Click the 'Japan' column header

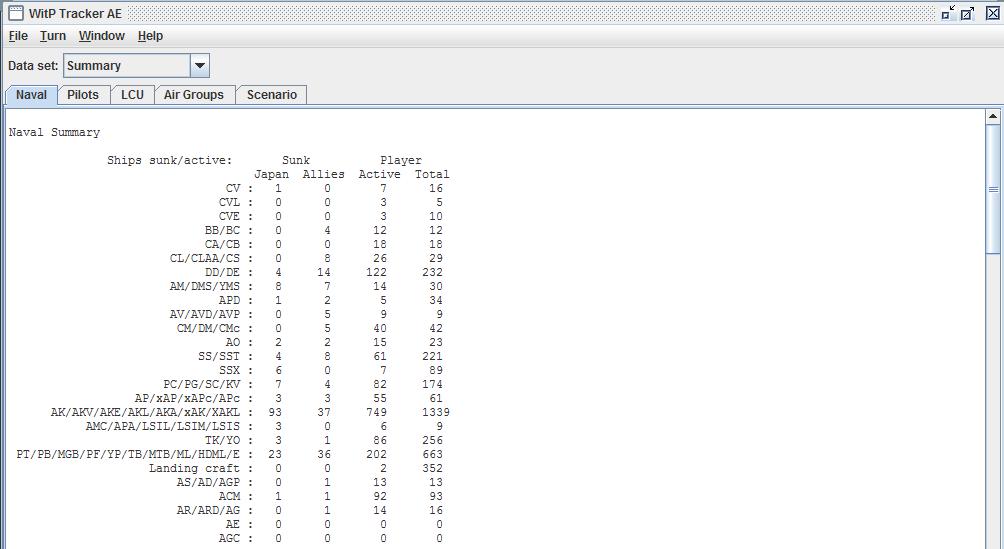pyautogui.click(x=271, y=174)
